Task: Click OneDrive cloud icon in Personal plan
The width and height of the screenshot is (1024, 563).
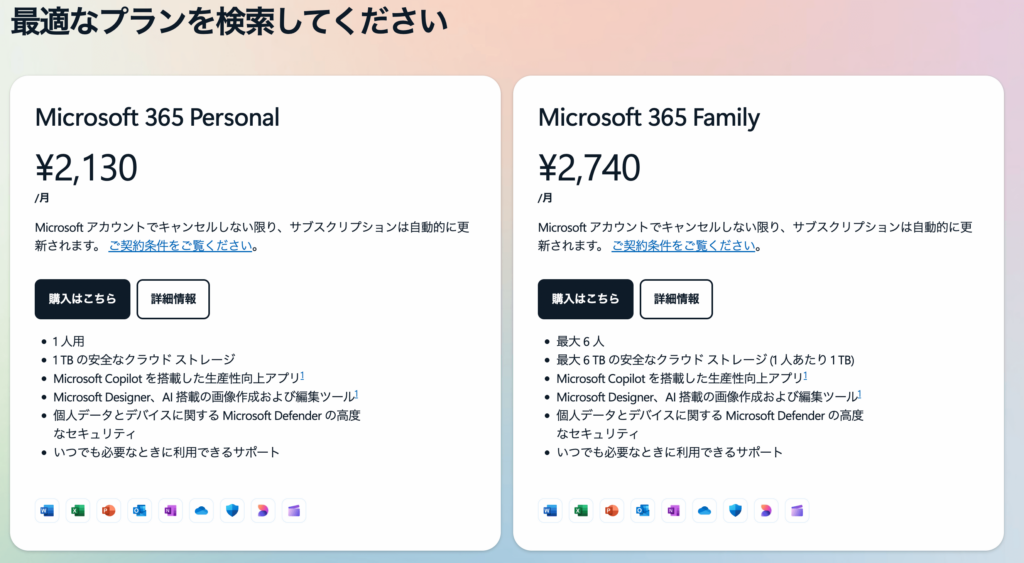Action: pos(201,511)
